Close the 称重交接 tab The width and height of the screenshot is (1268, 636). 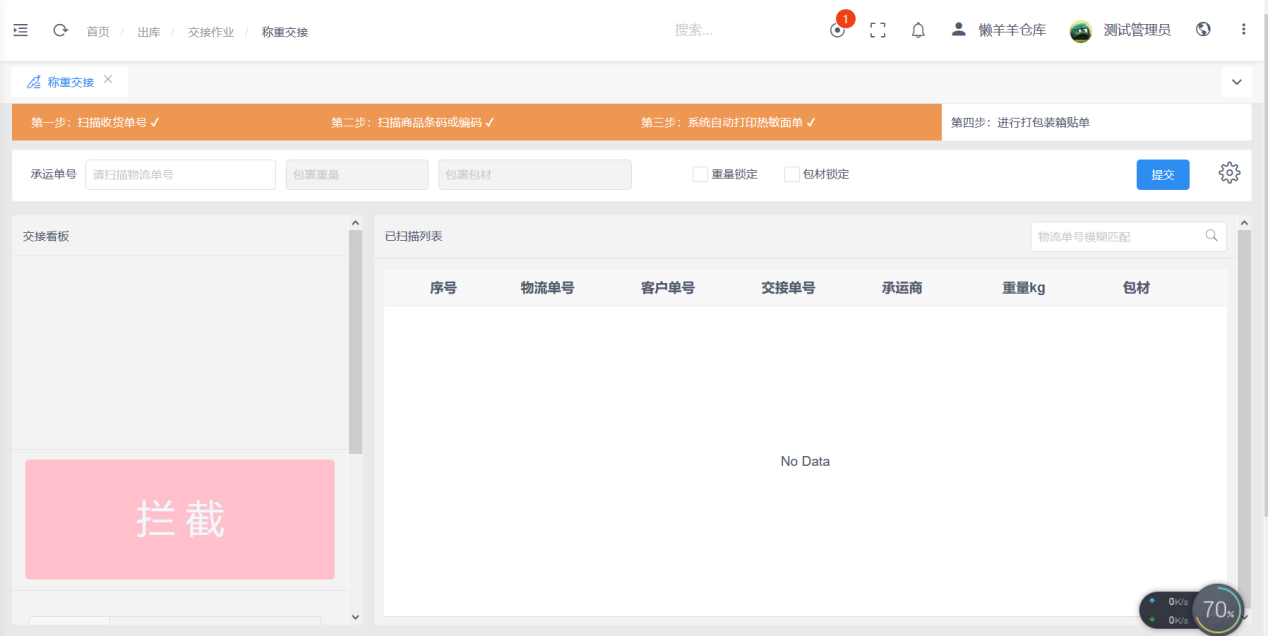(108, 80)
